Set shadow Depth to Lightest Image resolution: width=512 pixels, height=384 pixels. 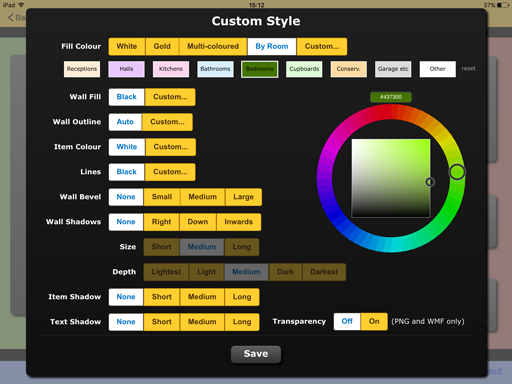click(166, 272)
